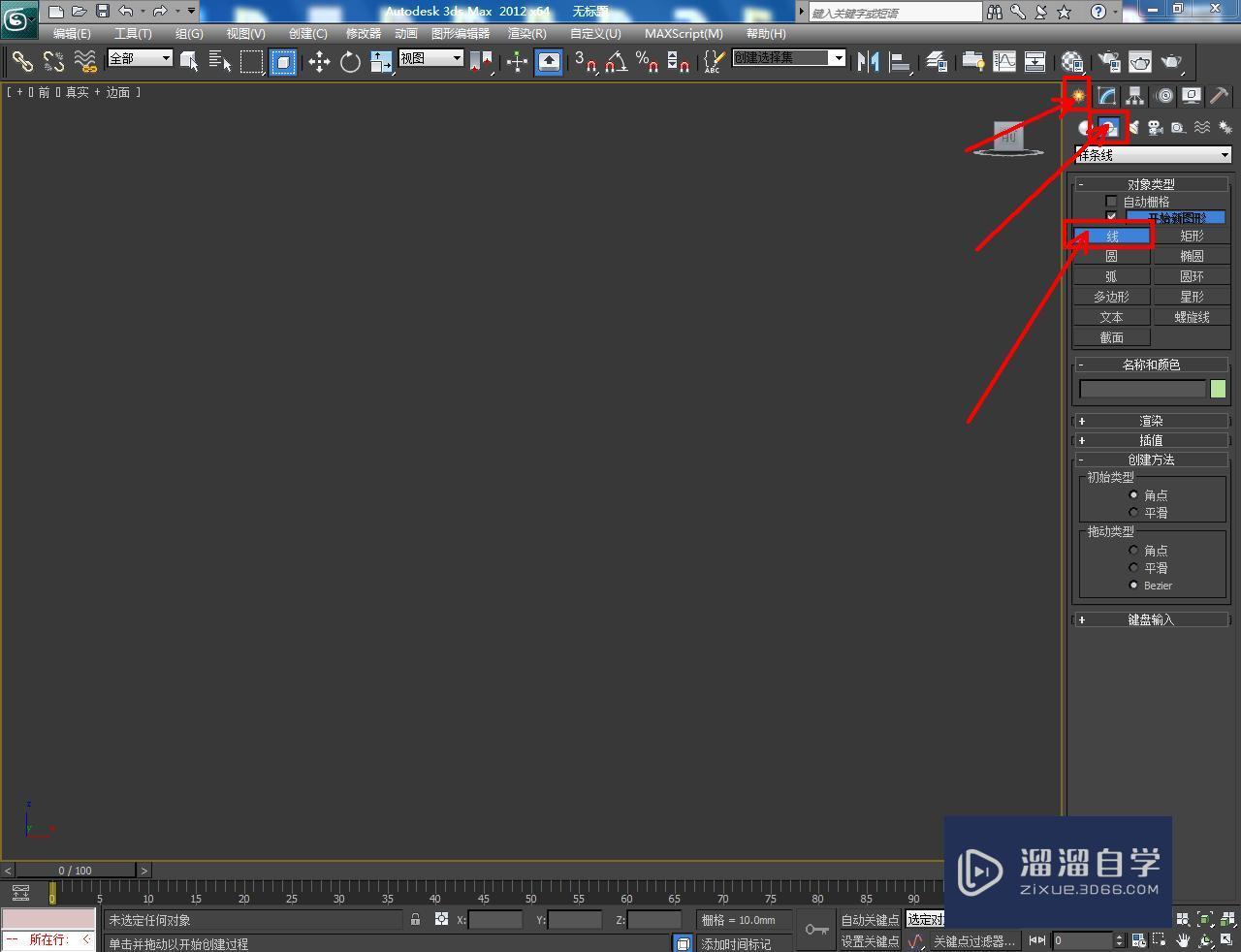This screenshot has height=952, width=1241.
Task: Click the 螺旋线 shape button
Action: pos(1192,317)
